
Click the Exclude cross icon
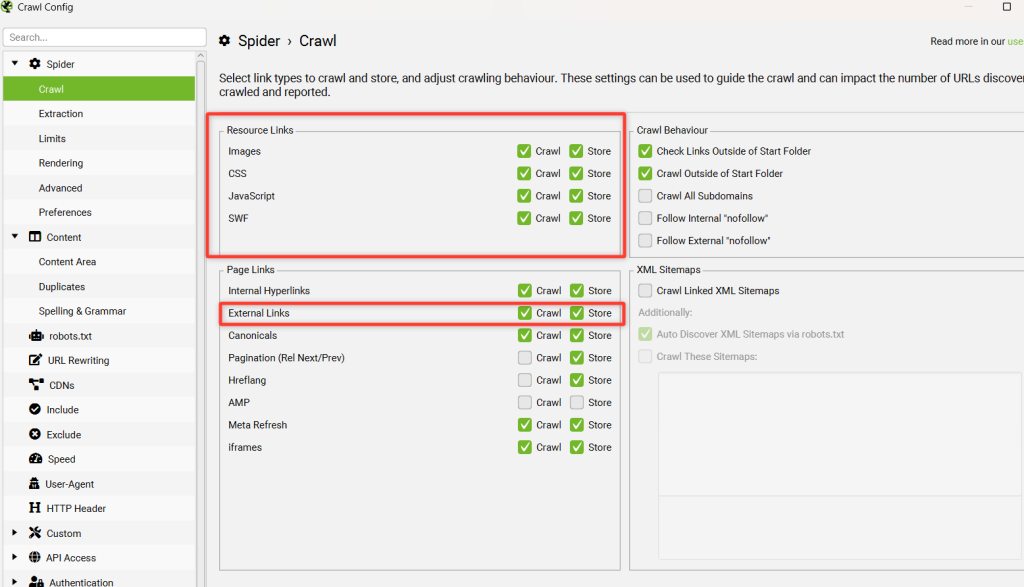[35, 434]
